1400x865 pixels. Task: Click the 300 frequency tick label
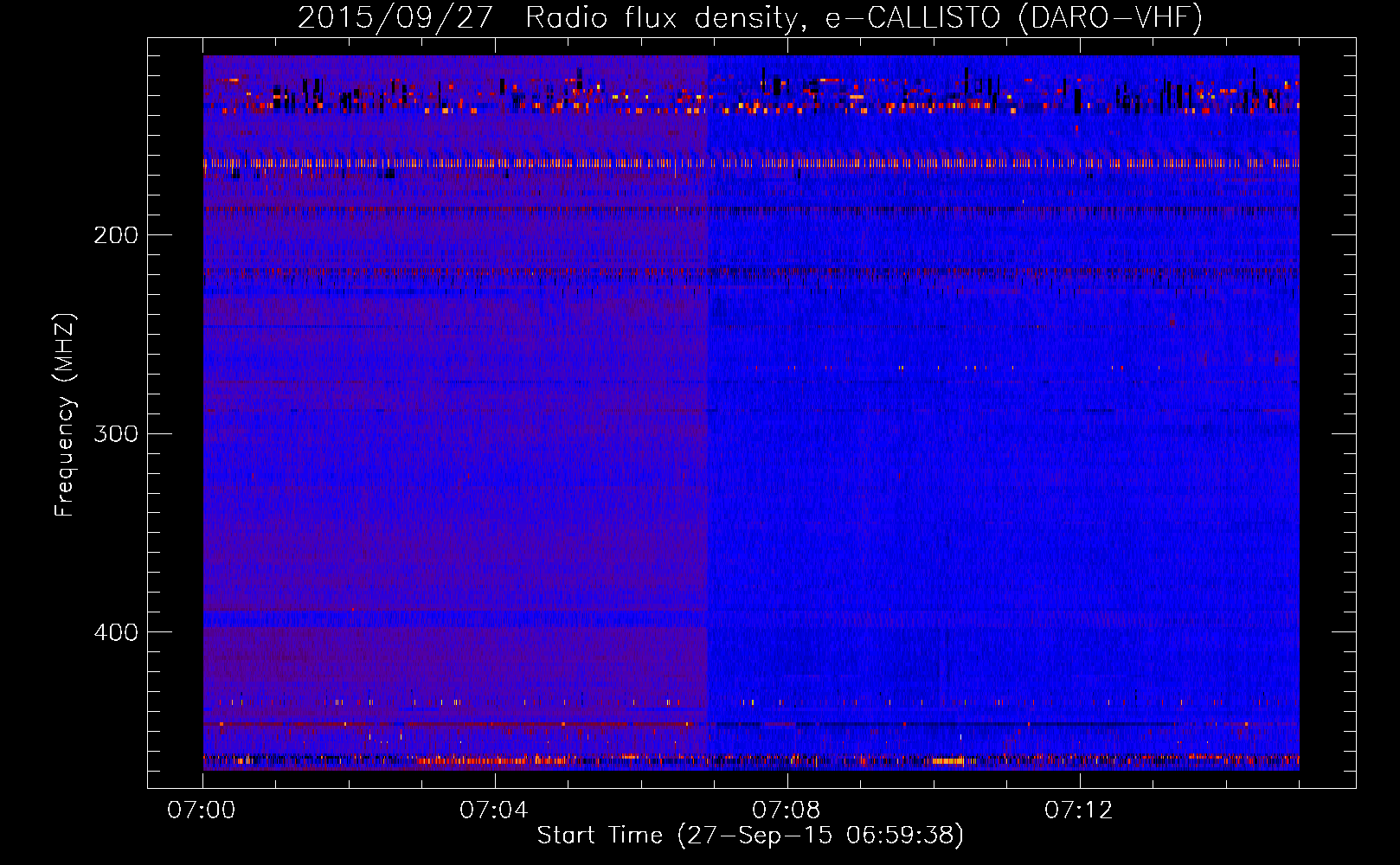(x=116, y=433)
